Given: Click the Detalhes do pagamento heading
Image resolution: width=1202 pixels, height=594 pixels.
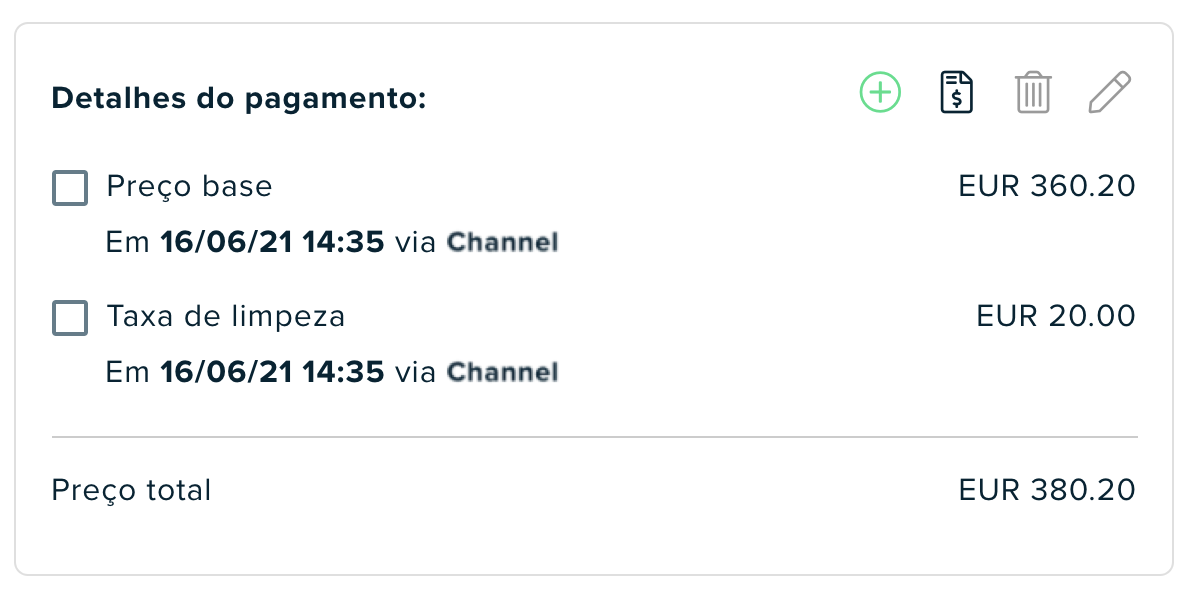Looking at the screenshot, I should pos(239,99).
